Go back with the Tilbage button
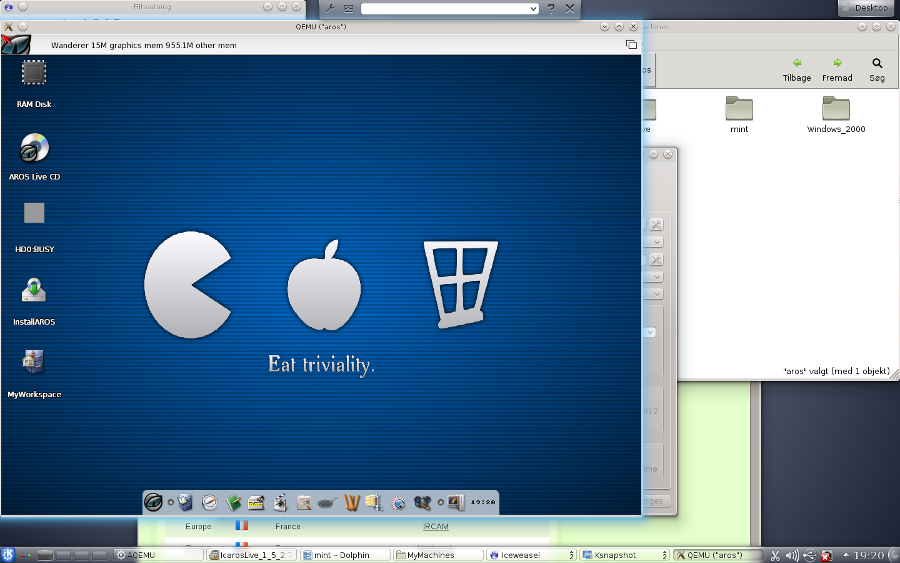Image resolution: width=900 pixels, height=563 pixels. (796, 69)
